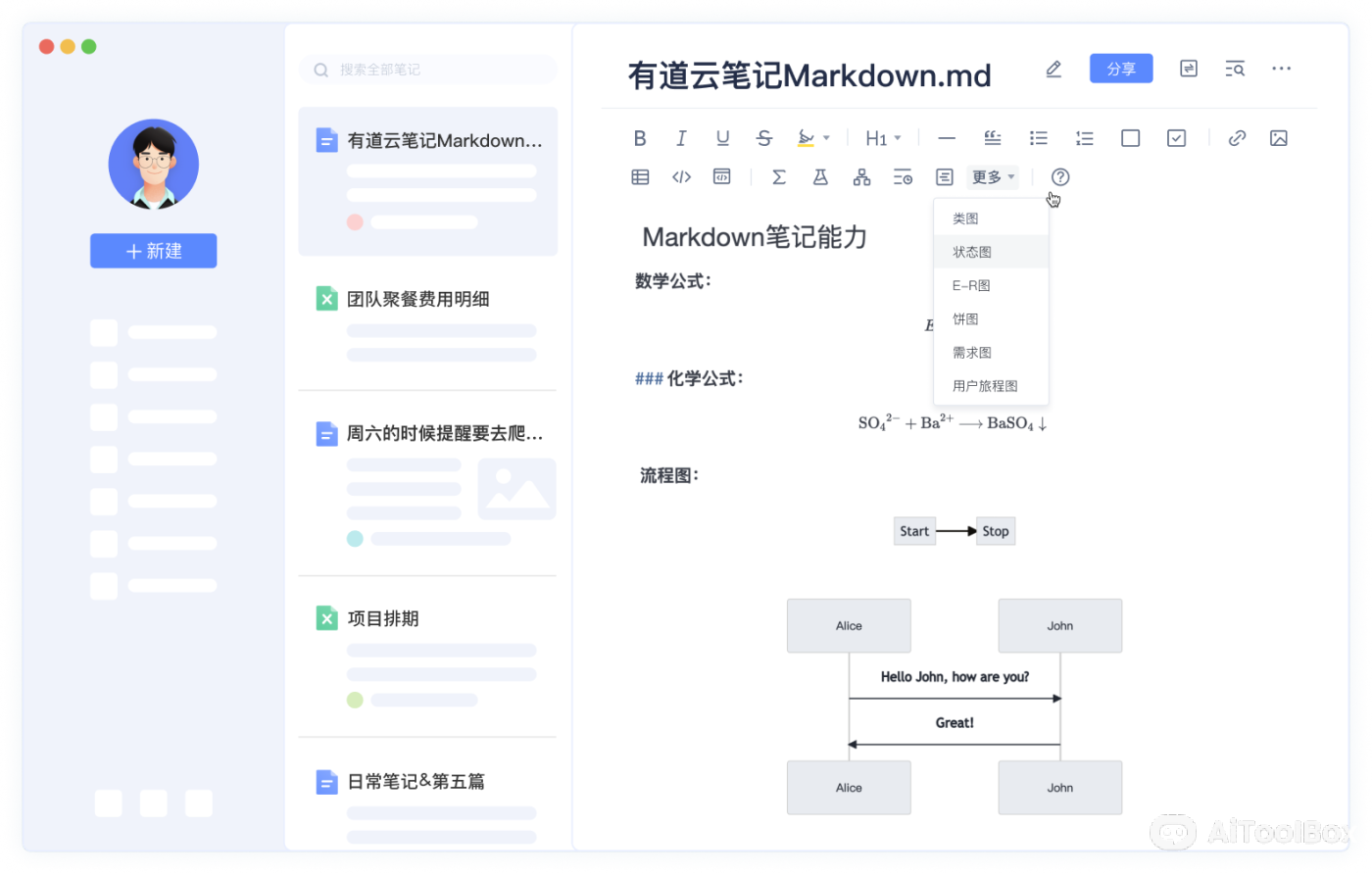
Task: Select the inline code icon
Action: click(x=681, y=176)
